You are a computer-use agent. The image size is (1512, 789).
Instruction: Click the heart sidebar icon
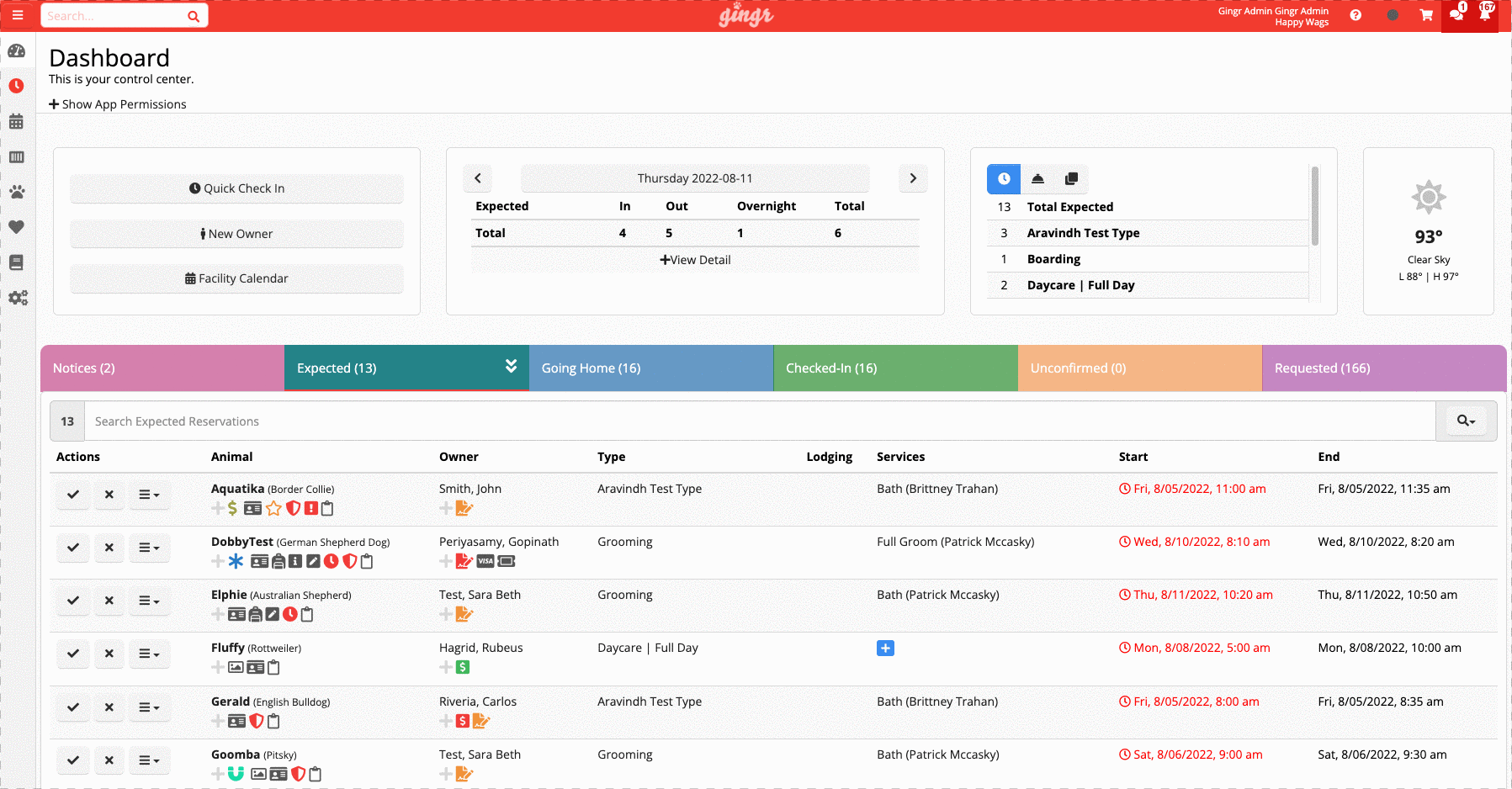pos(18,227)
